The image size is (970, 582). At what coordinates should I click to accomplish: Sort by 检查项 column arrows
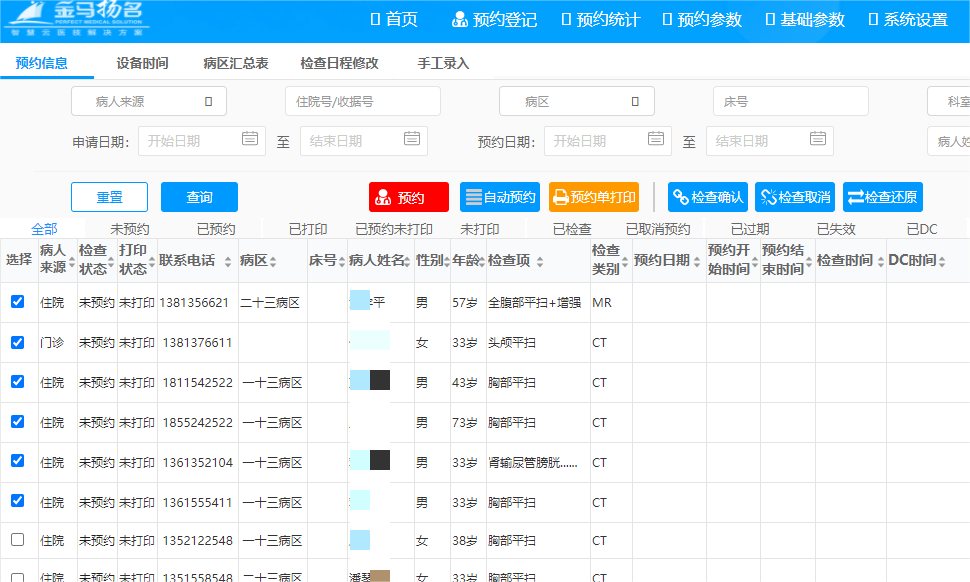tap(540, 262)
